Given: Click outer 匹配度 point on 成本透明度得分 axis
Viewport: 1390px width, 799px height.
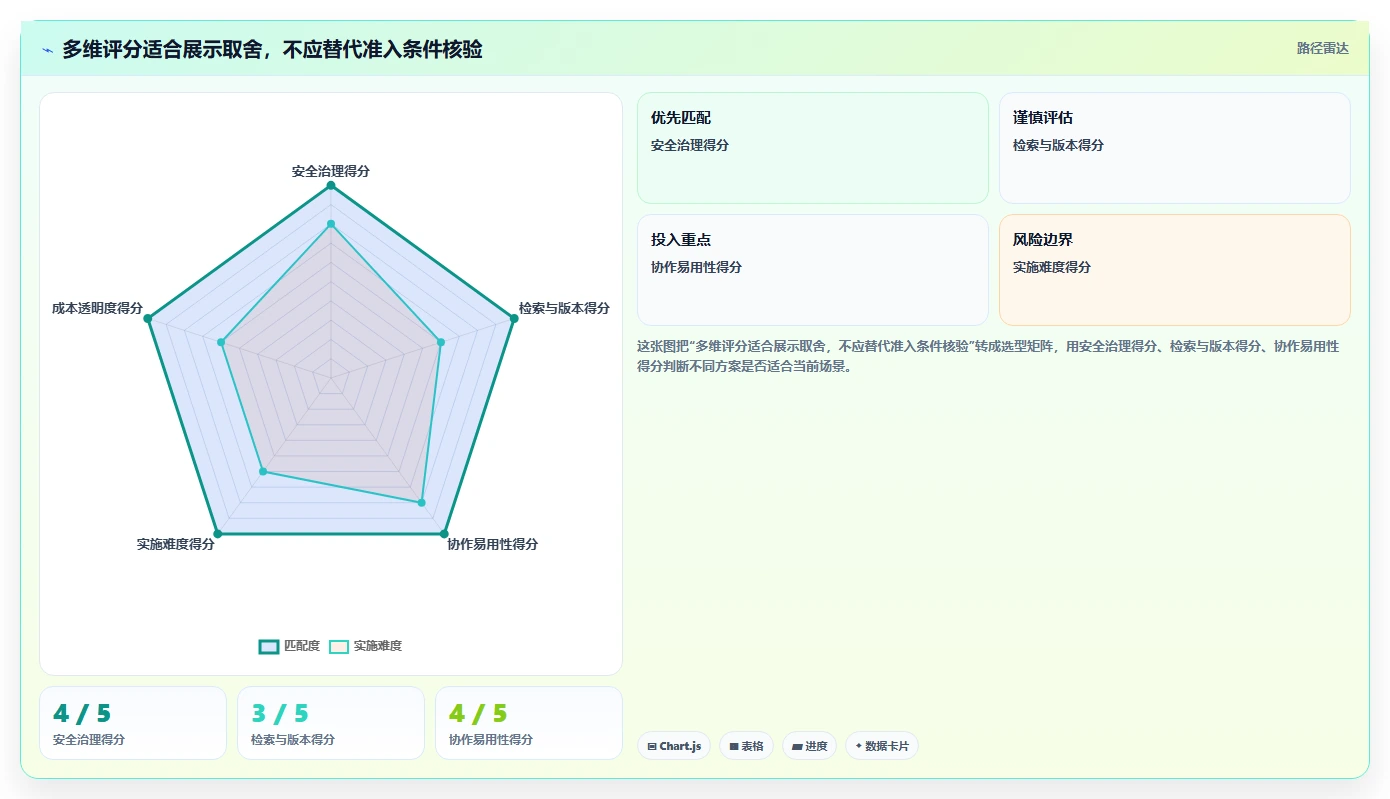Looking at the screenshot, I should pos(148,318).
